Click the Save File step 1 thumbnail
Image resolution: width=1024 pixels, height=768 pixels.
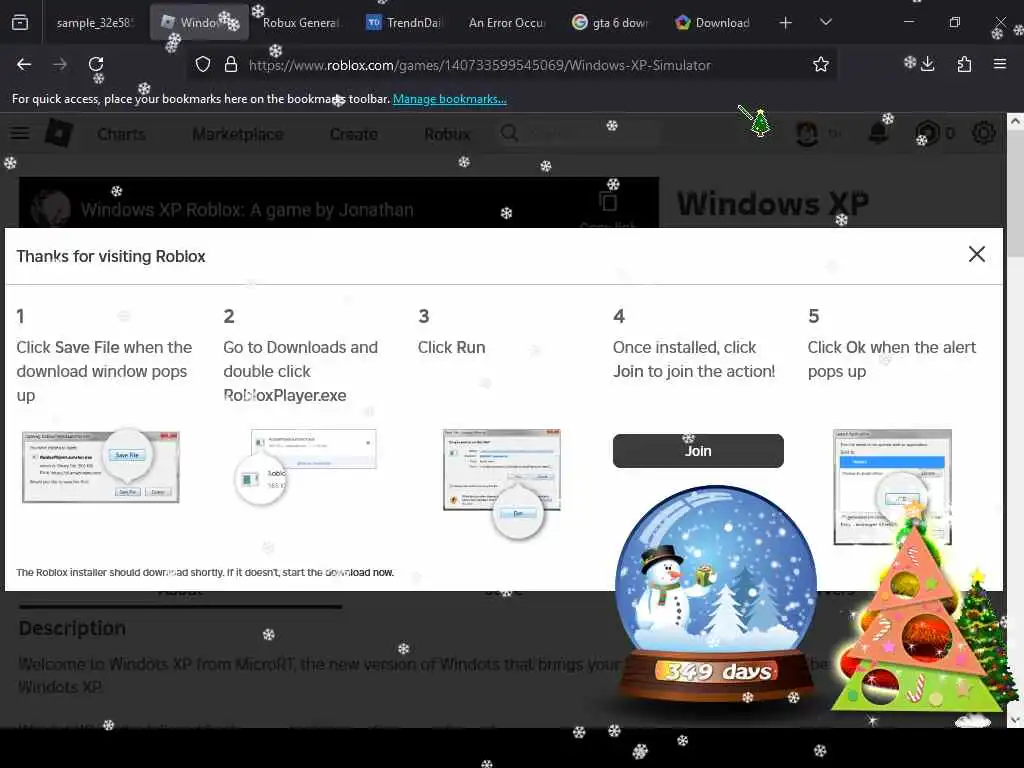[101, 466]
